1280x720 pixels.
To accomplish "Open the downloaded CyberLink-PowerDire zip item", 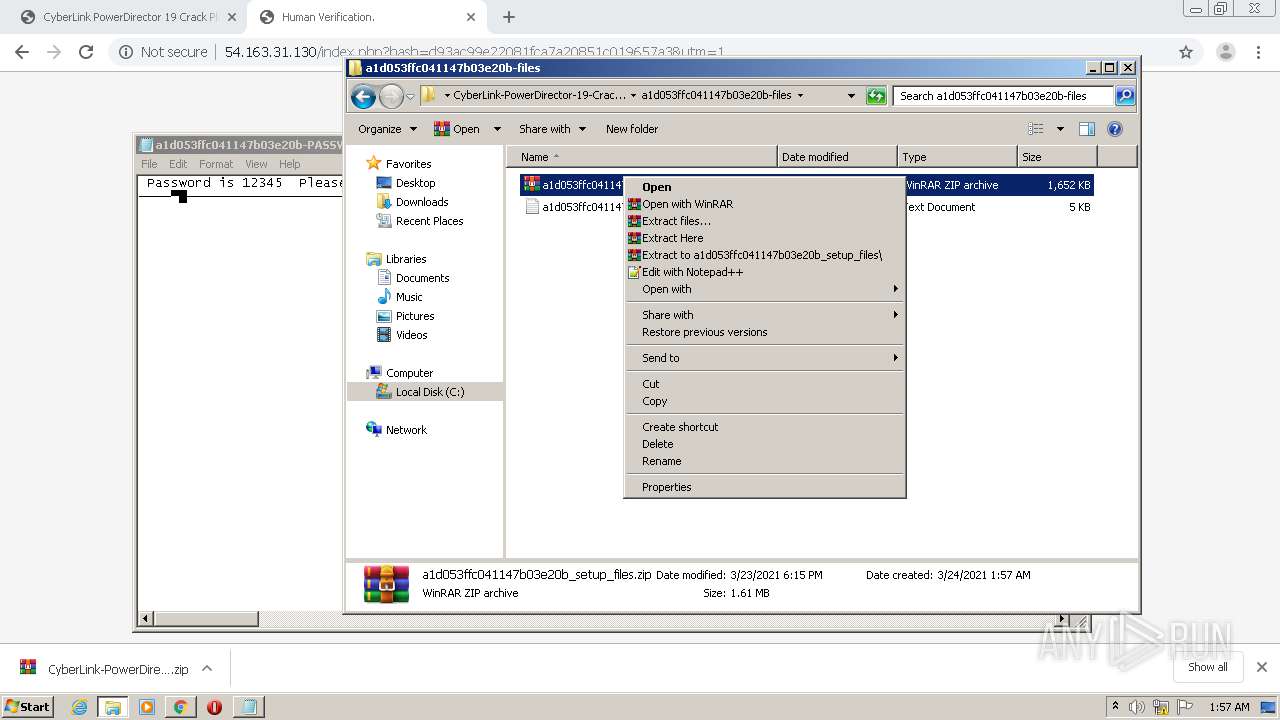I will coord(104,669).
